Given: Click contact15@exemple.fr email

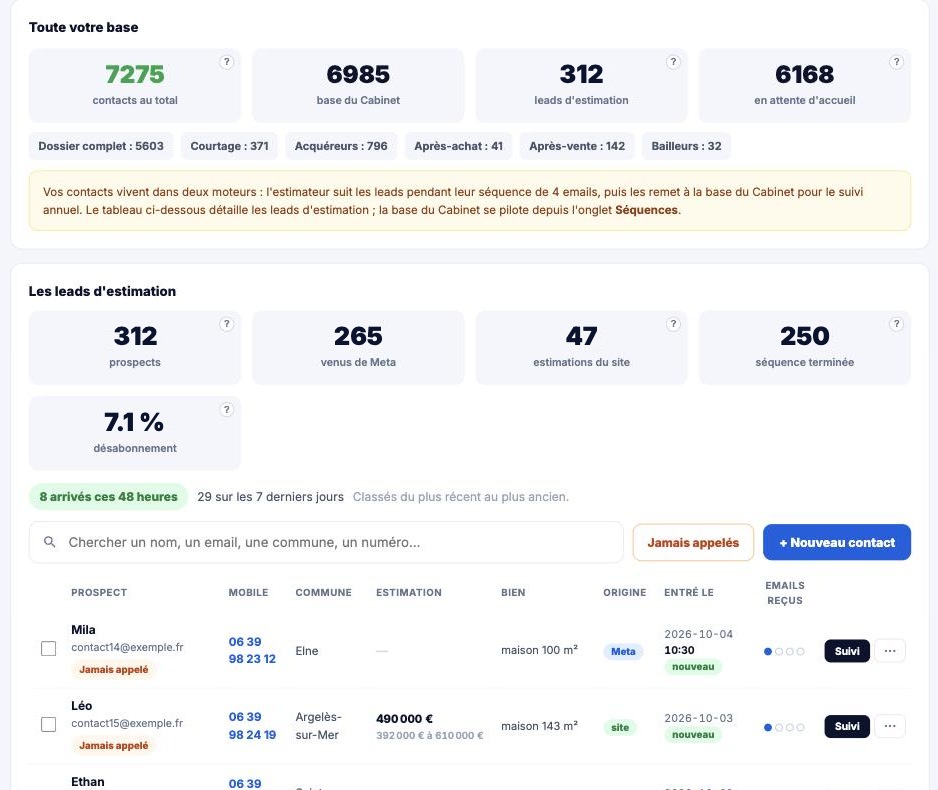Looking at the screenshot, I should coord(127,723).
